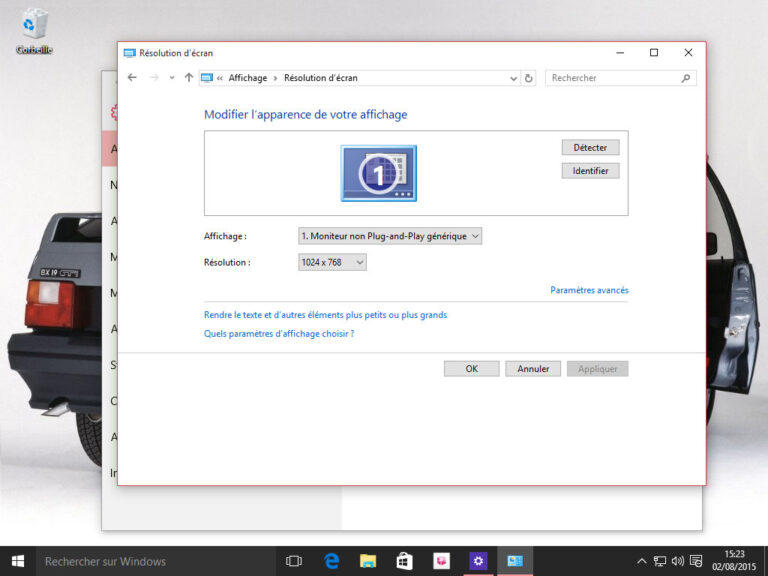Viewport: 768px width, 576px height.
Task: Click the refresh icon beside address bar
Action: 529,78
